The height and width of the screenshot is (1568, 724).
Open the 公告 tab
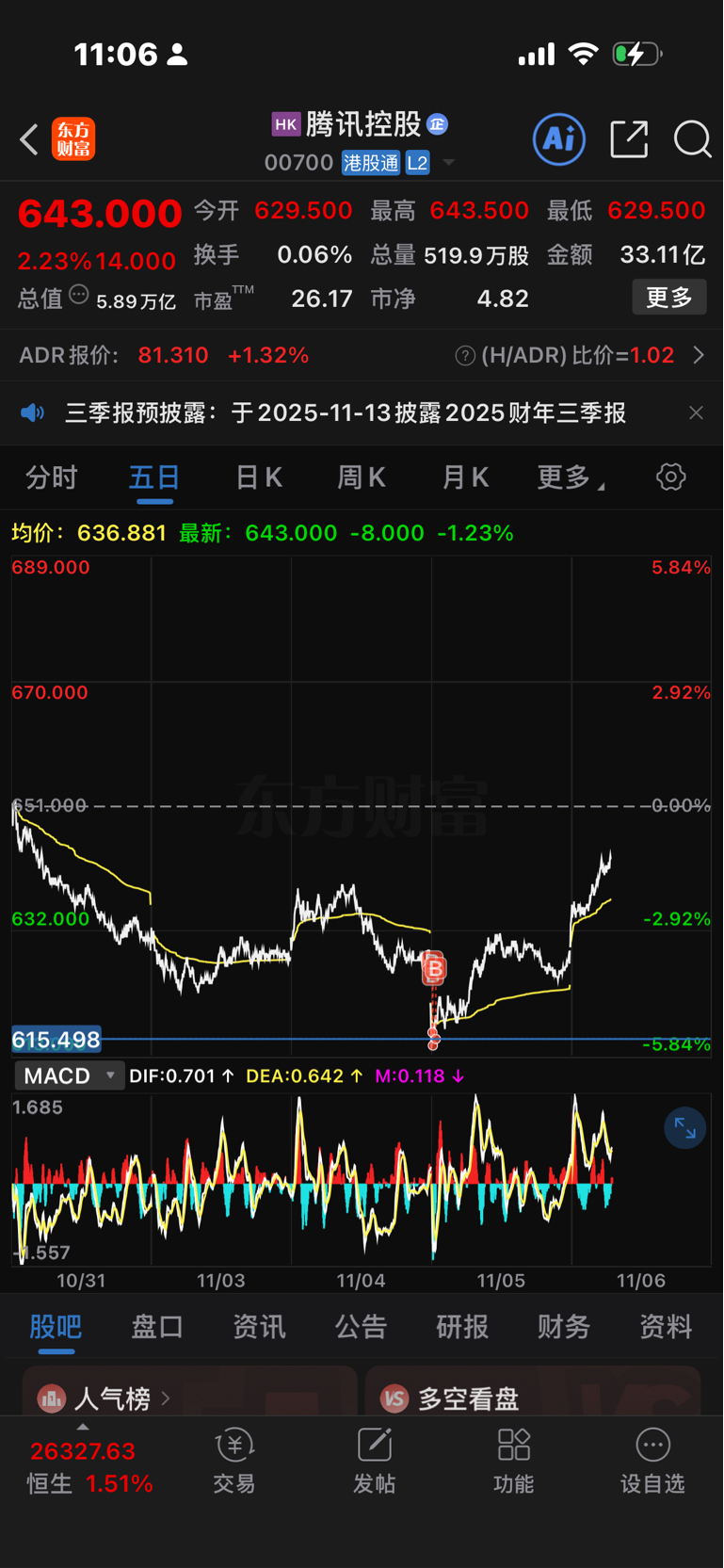tap(361, 1326)
